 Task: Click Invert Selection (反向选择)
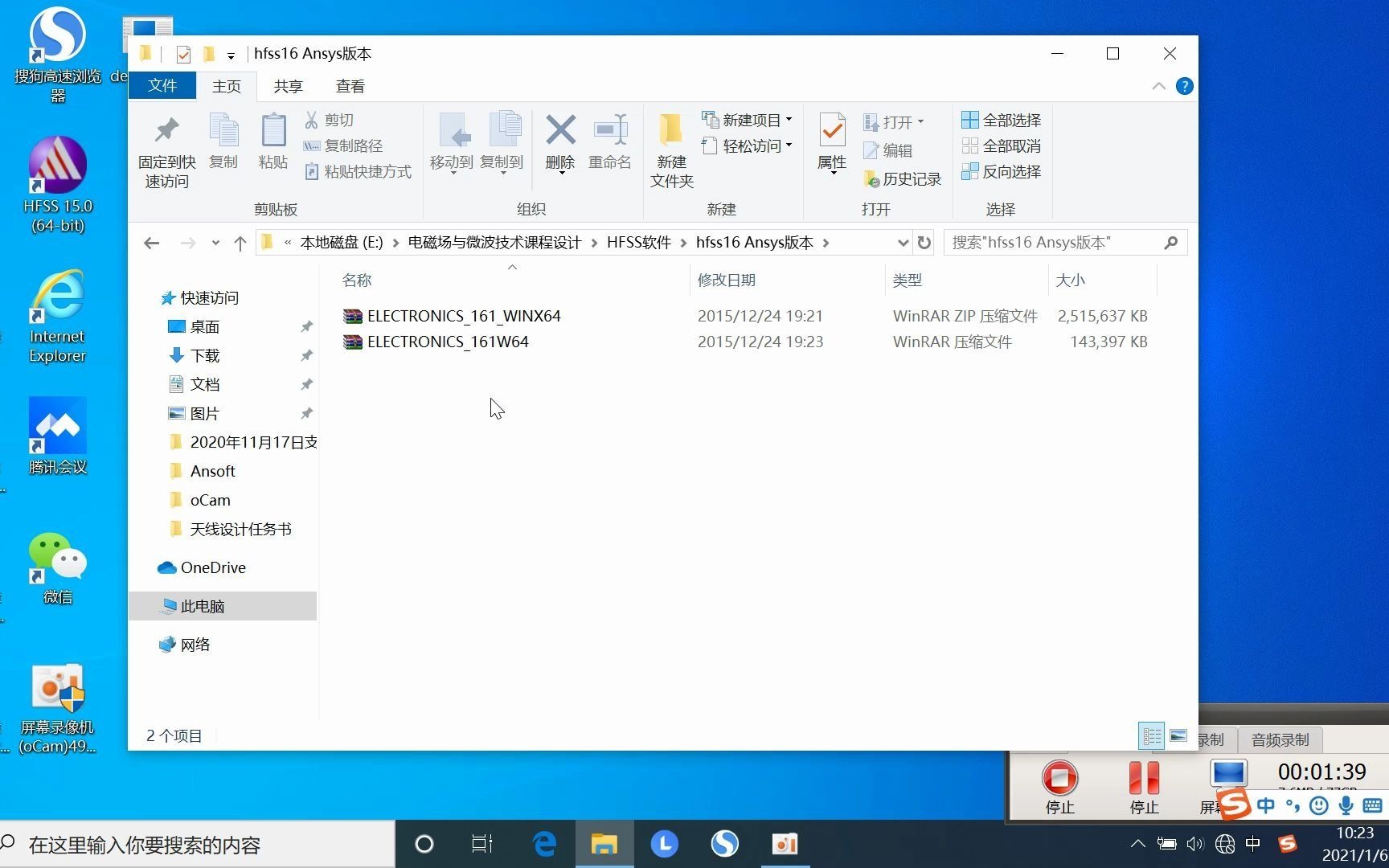[x=1002, y=171]
